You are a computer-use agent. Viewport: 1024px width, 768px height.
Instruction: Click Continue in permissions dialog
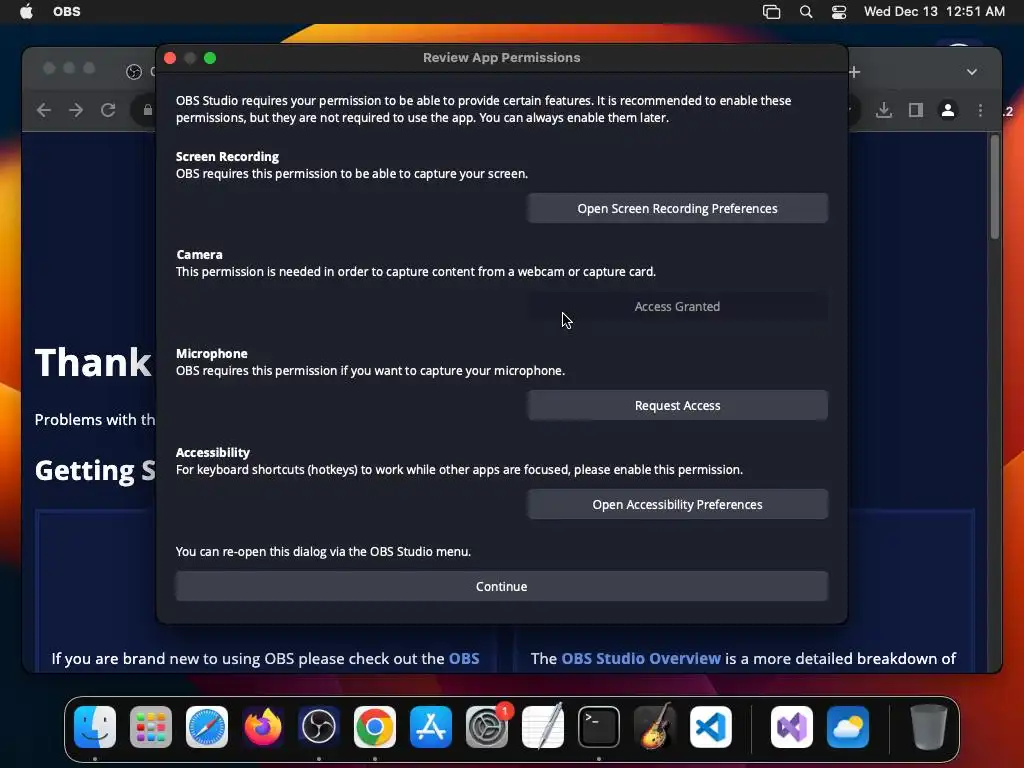pyautogui.click(x=502, y=586)
